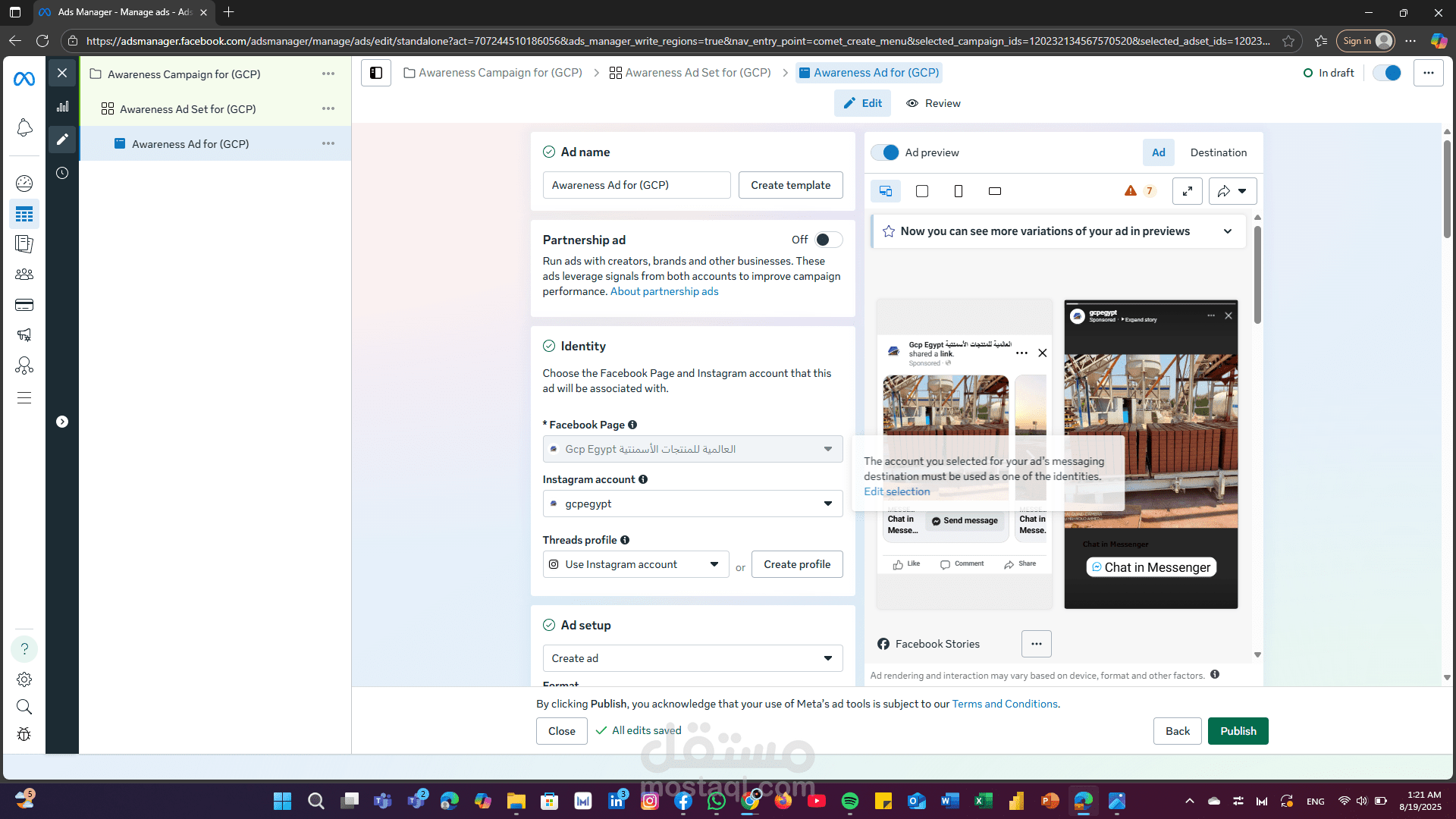Open options for Awareness Ad row
The width and height of the screenshot is (1456, 819).
click(x=328, y=143)
